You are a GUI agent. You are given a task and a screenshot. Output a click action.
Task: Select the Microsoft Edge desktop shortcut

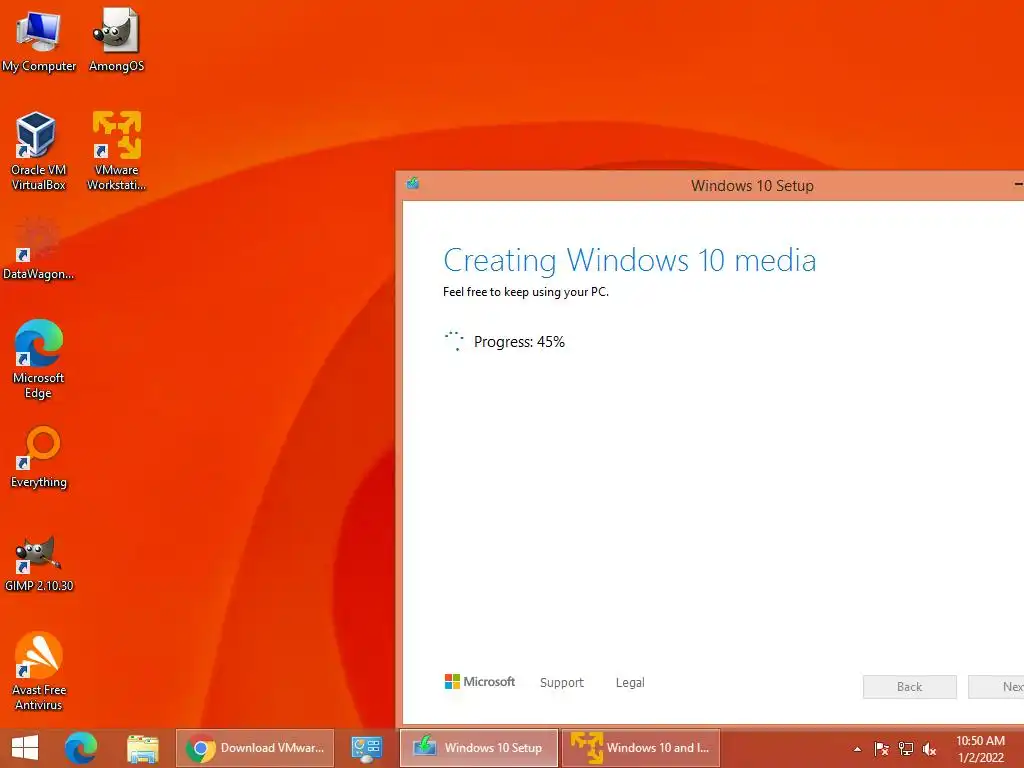[38, 359]
